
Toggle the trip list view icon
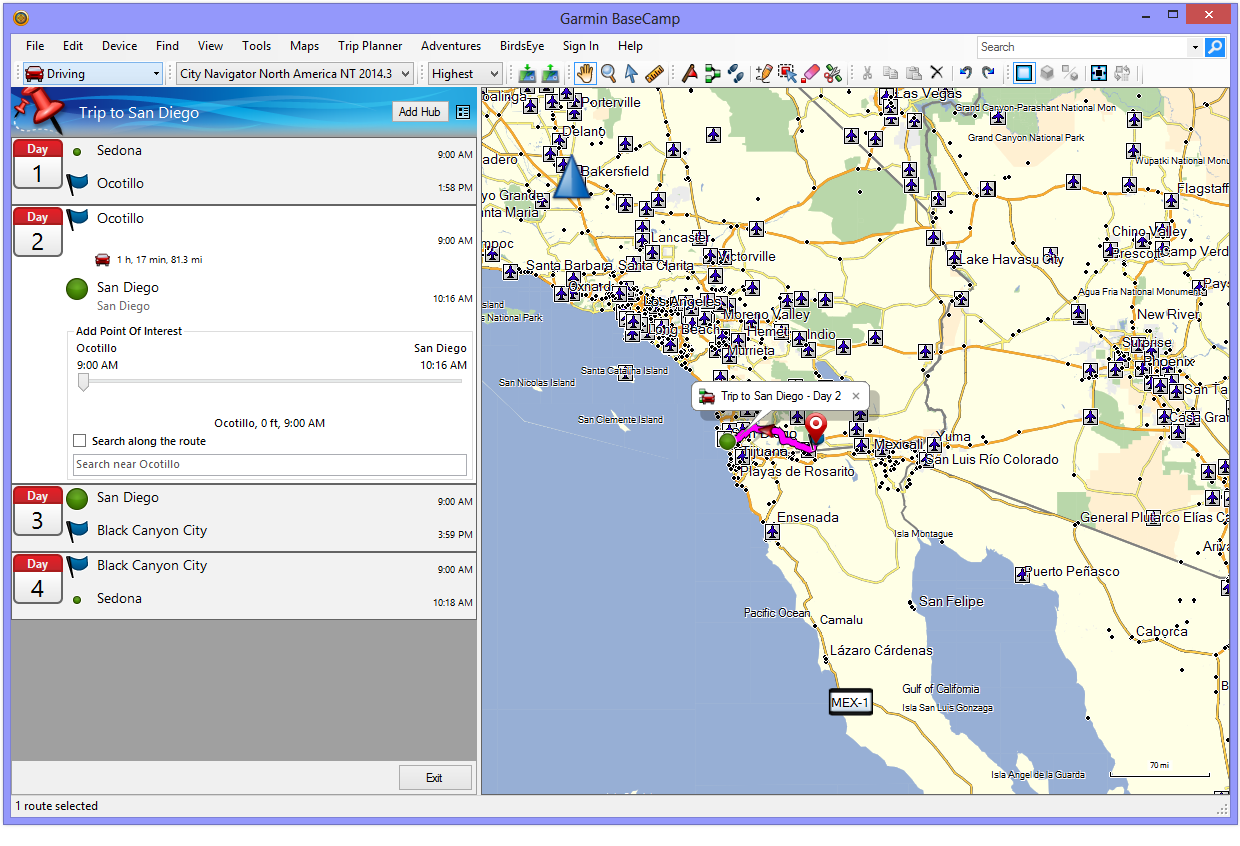(x=462, y=112)
